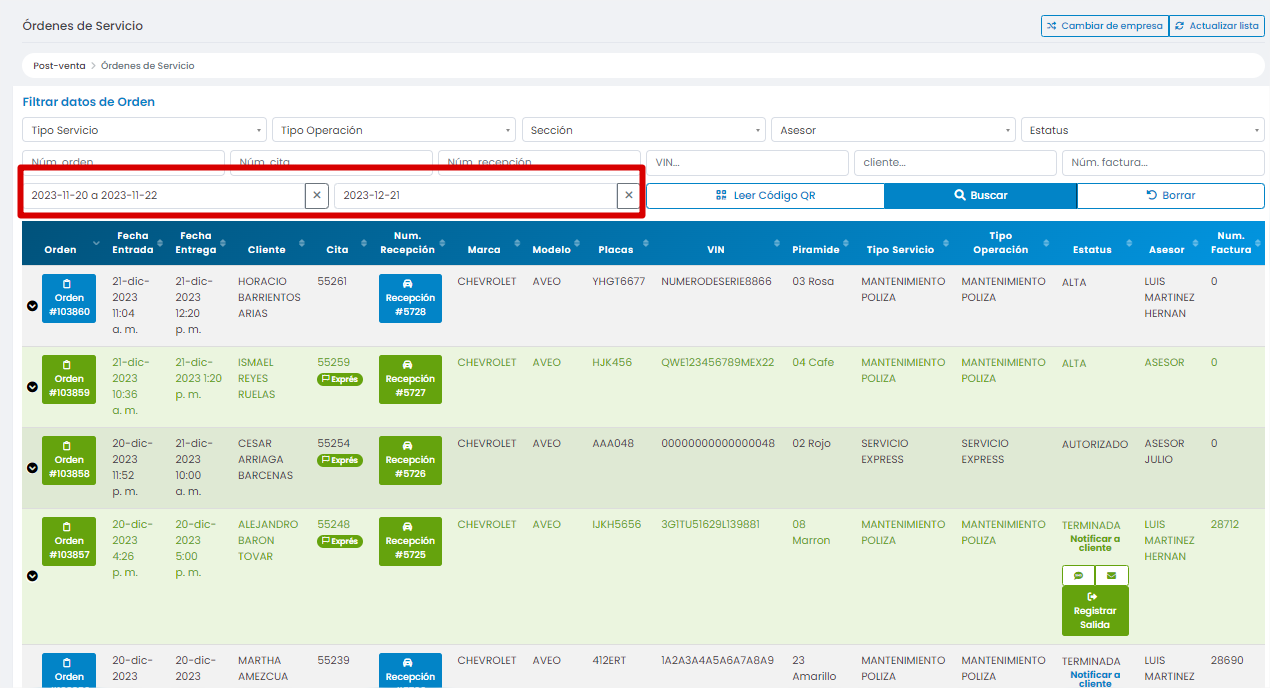Click the Núm. orden search field
Screen dimensions: 1270x688
124,162
